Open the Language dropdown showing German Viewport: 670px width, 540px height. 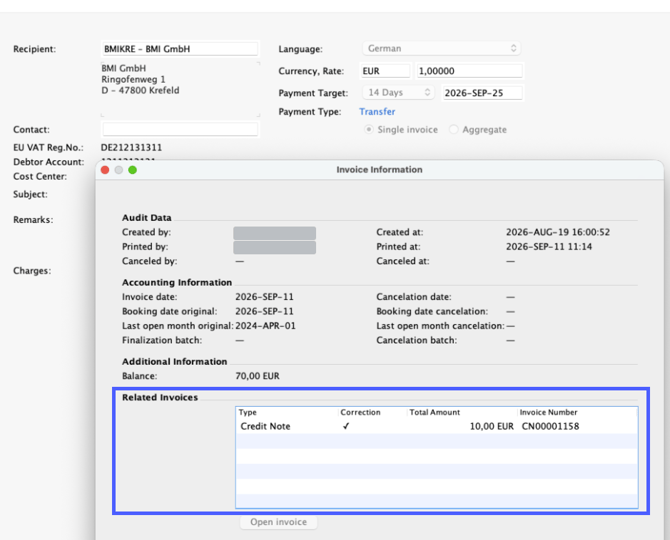point(441,48)
